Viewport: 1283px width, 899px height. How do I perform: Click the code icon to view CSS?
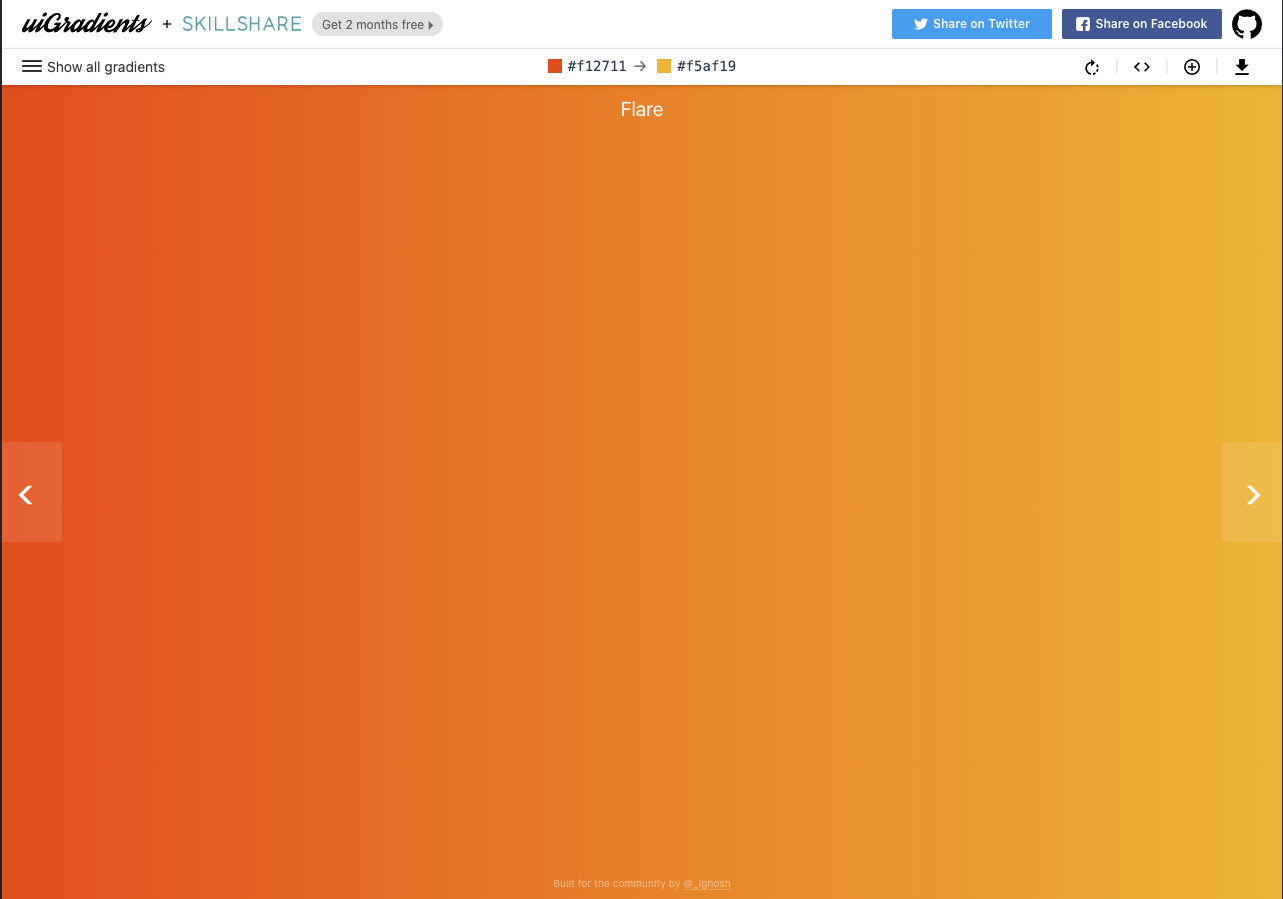point(1142,67)
